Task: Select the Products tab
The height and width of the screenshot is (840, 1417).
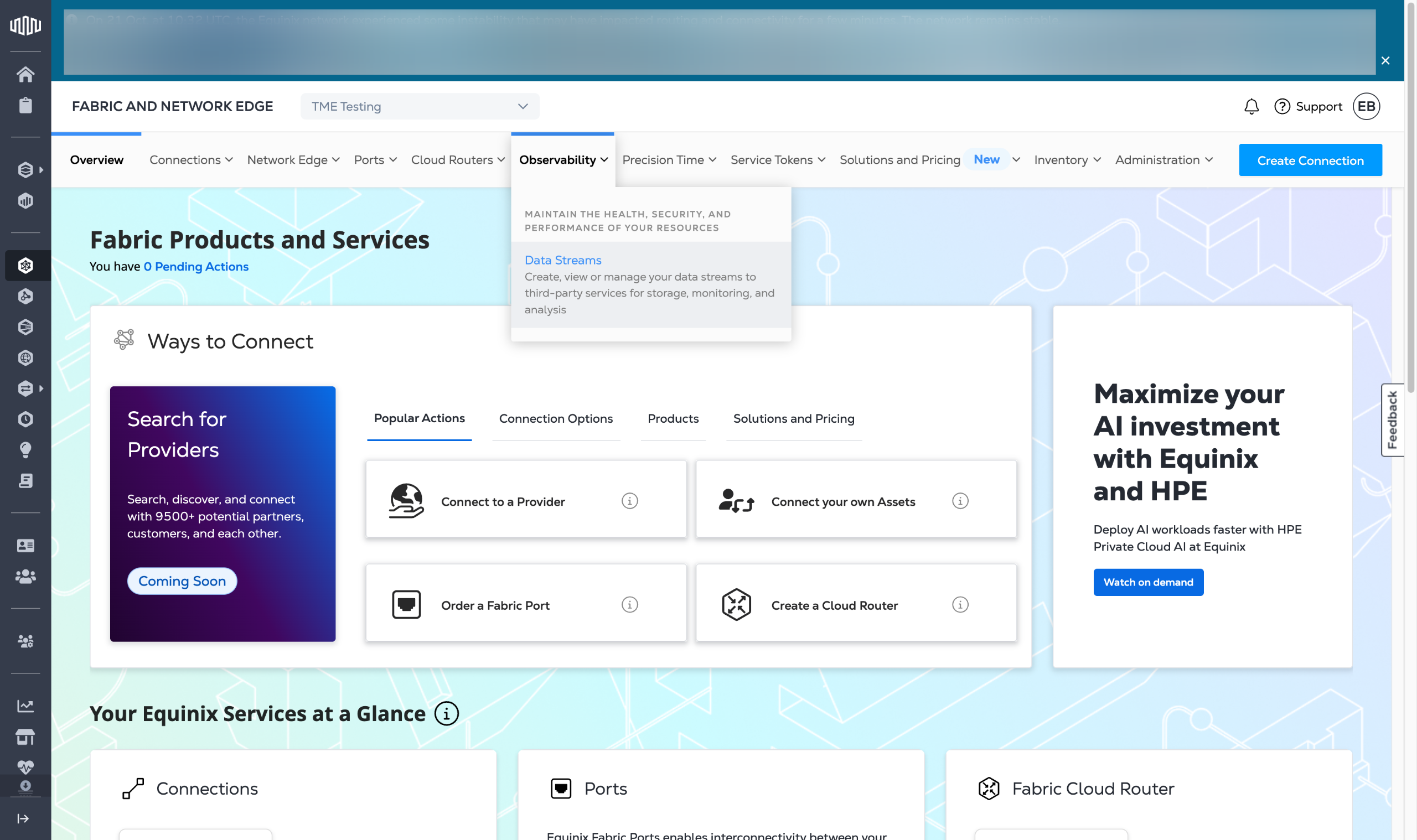Action: pyautogui.click(x=673, y=419)
